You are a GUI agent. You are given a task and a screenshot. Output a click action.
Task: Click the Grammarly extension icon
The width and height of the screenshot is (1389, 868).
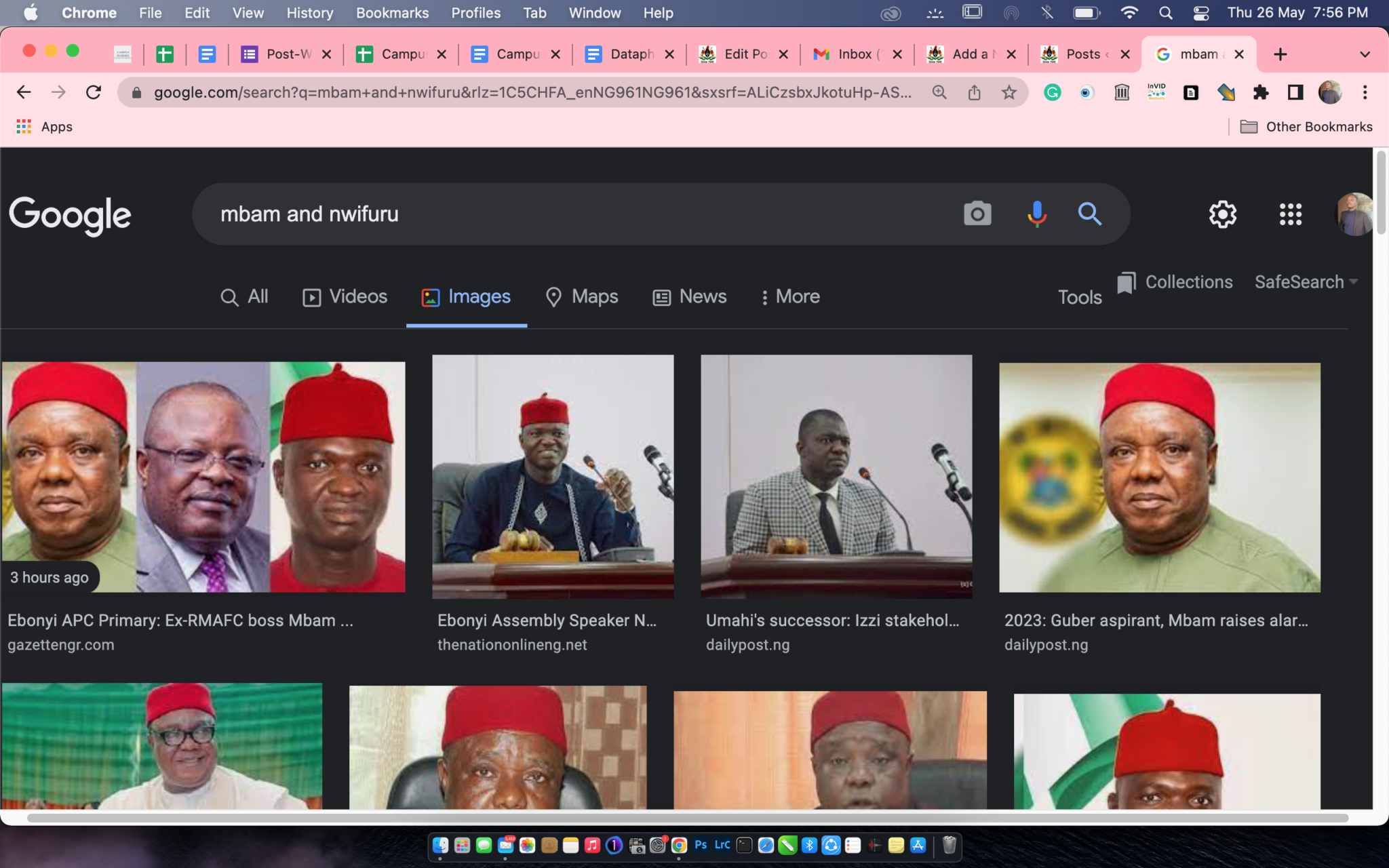click(1052, 92)
